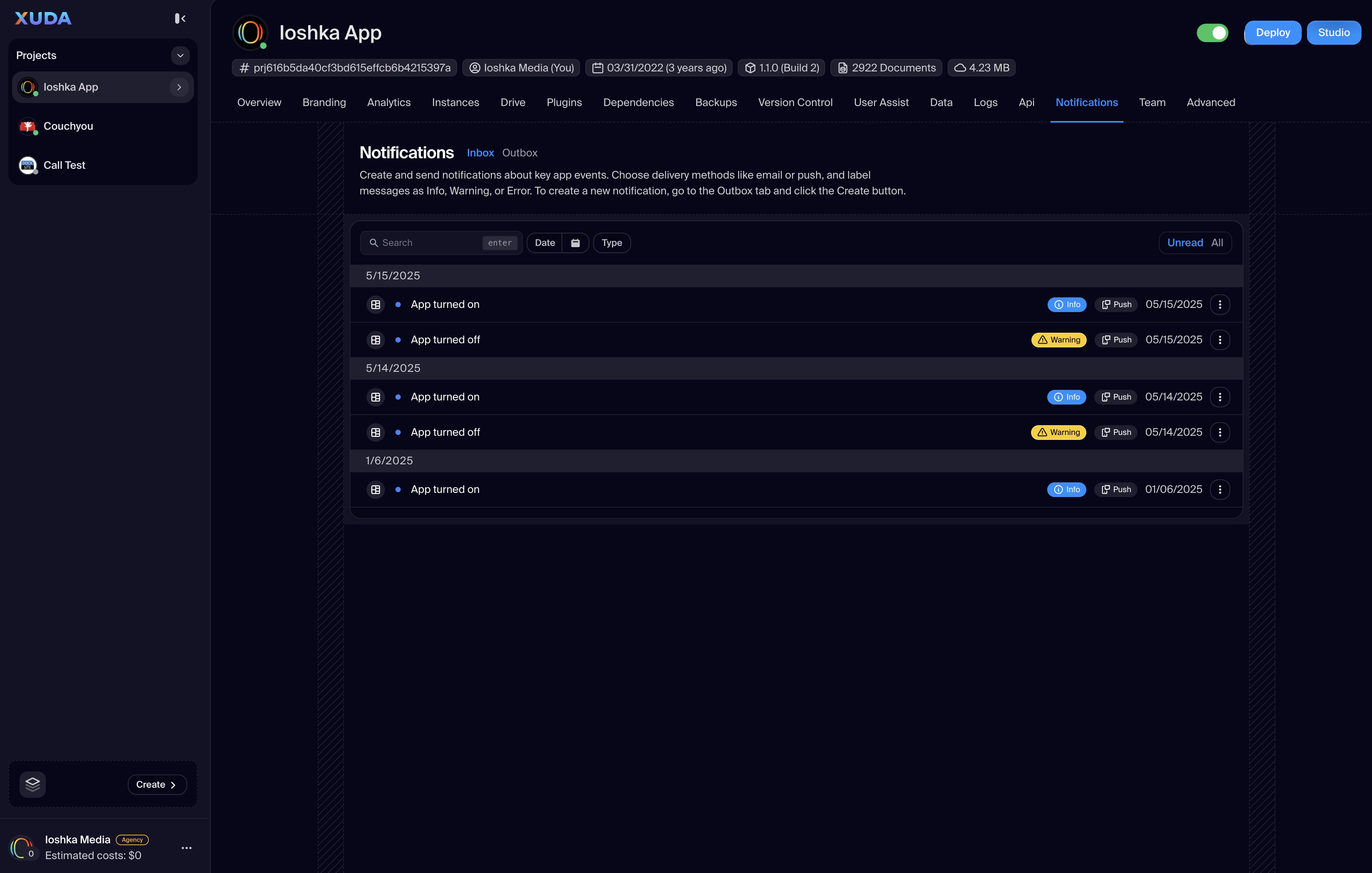Click the Create button in sidebar
The image size is (1372, 873).
click(x=157, y=785)
